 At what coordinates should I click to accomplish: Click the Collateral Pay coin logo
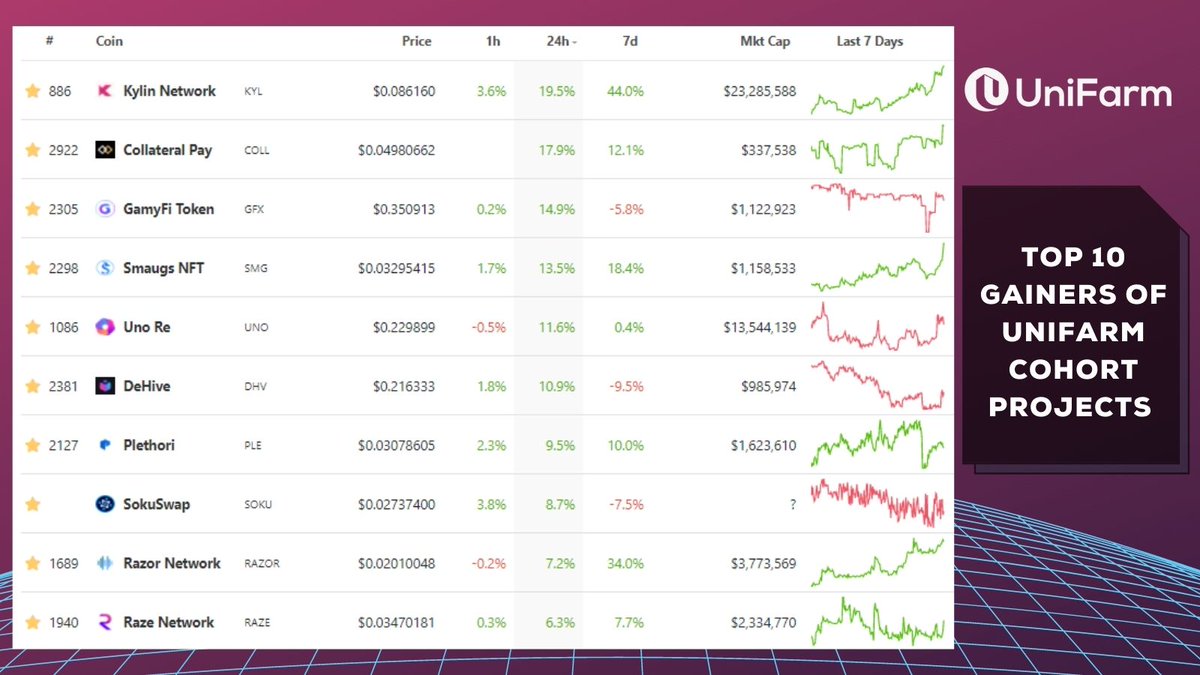click(x=104, y=150)
